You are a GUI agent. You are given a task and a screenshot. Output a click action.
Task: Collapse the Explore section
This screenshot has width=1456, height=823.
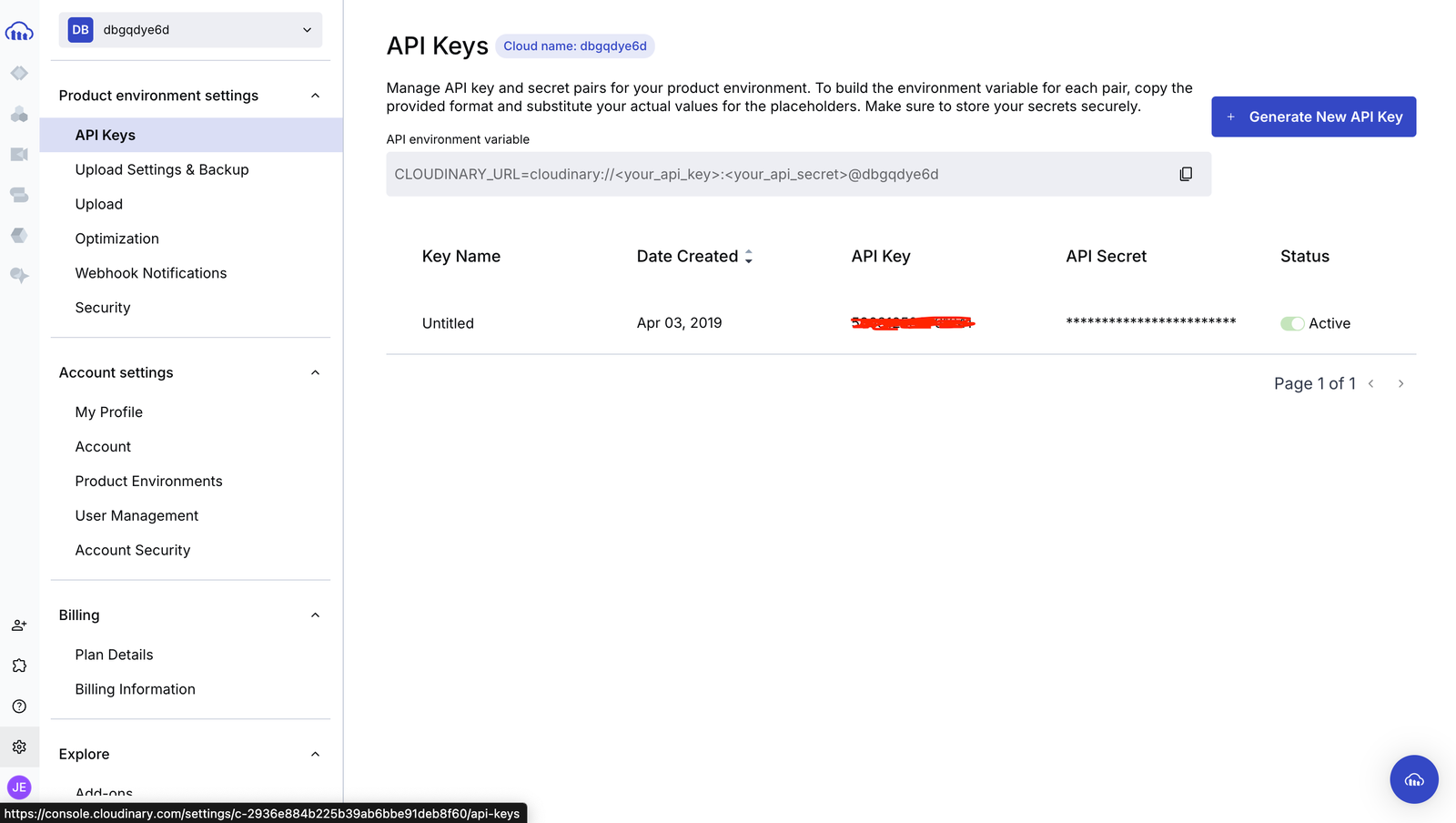click(316, 754)
